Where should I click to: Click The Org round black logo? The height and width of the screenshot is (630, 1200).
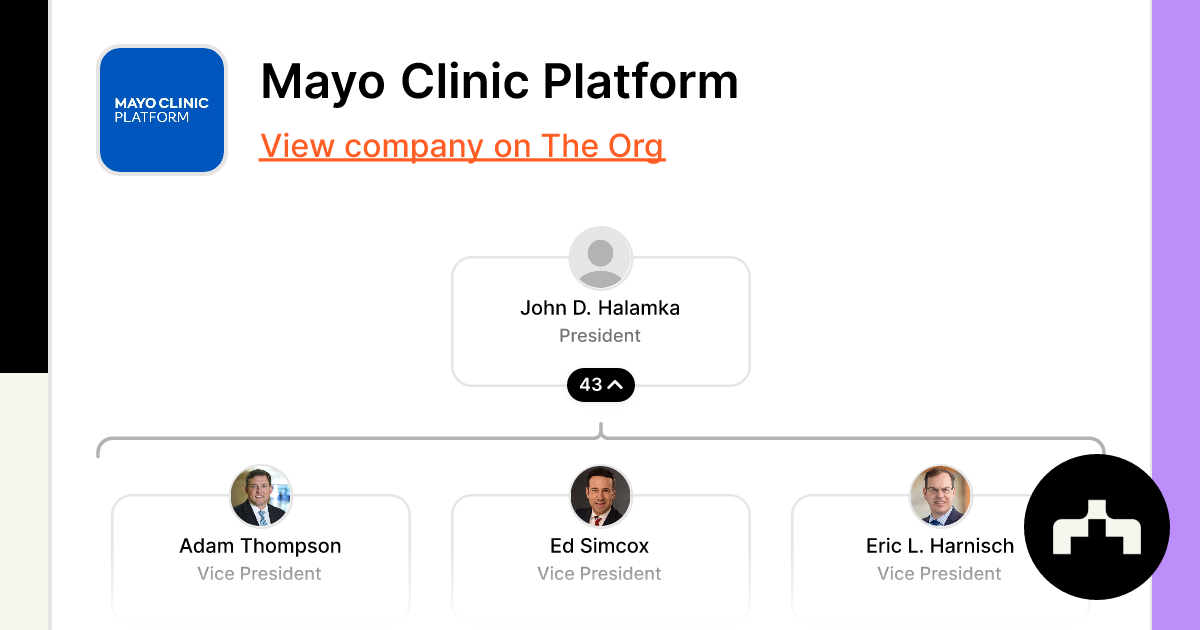pyautogui.click(x=1097, y=527)
